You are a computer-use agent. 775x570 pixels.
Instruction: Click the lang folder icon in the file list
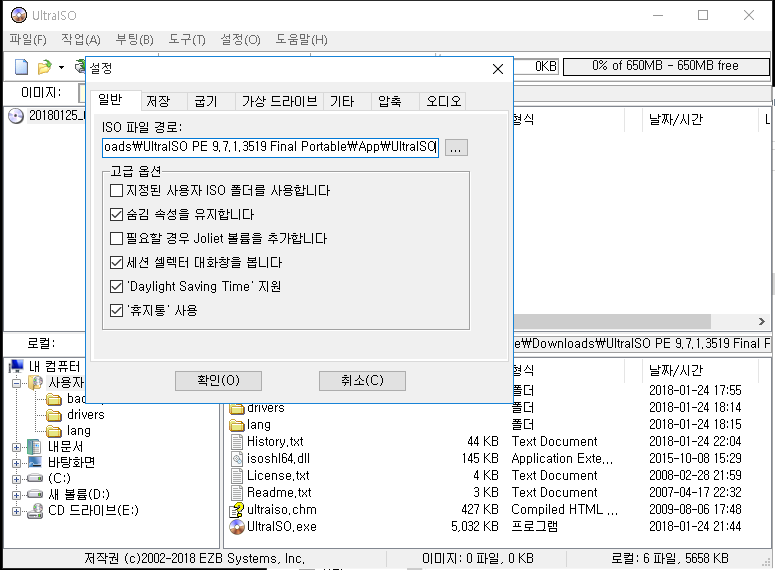237,425
